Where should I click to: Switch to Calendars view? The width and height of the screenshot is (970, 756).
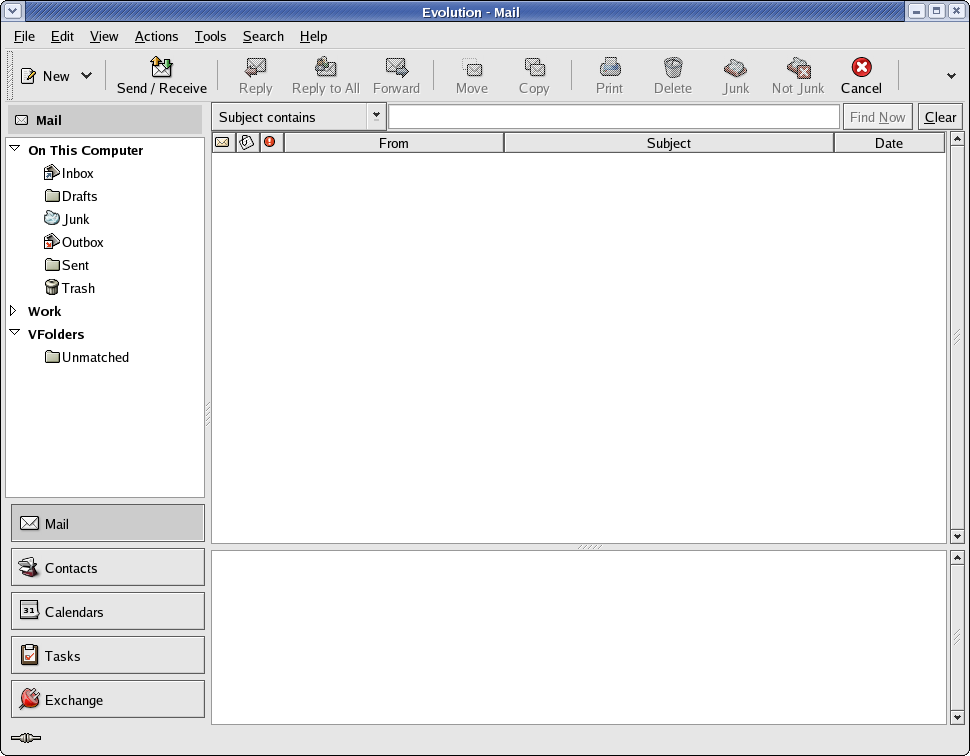point(108,612)
